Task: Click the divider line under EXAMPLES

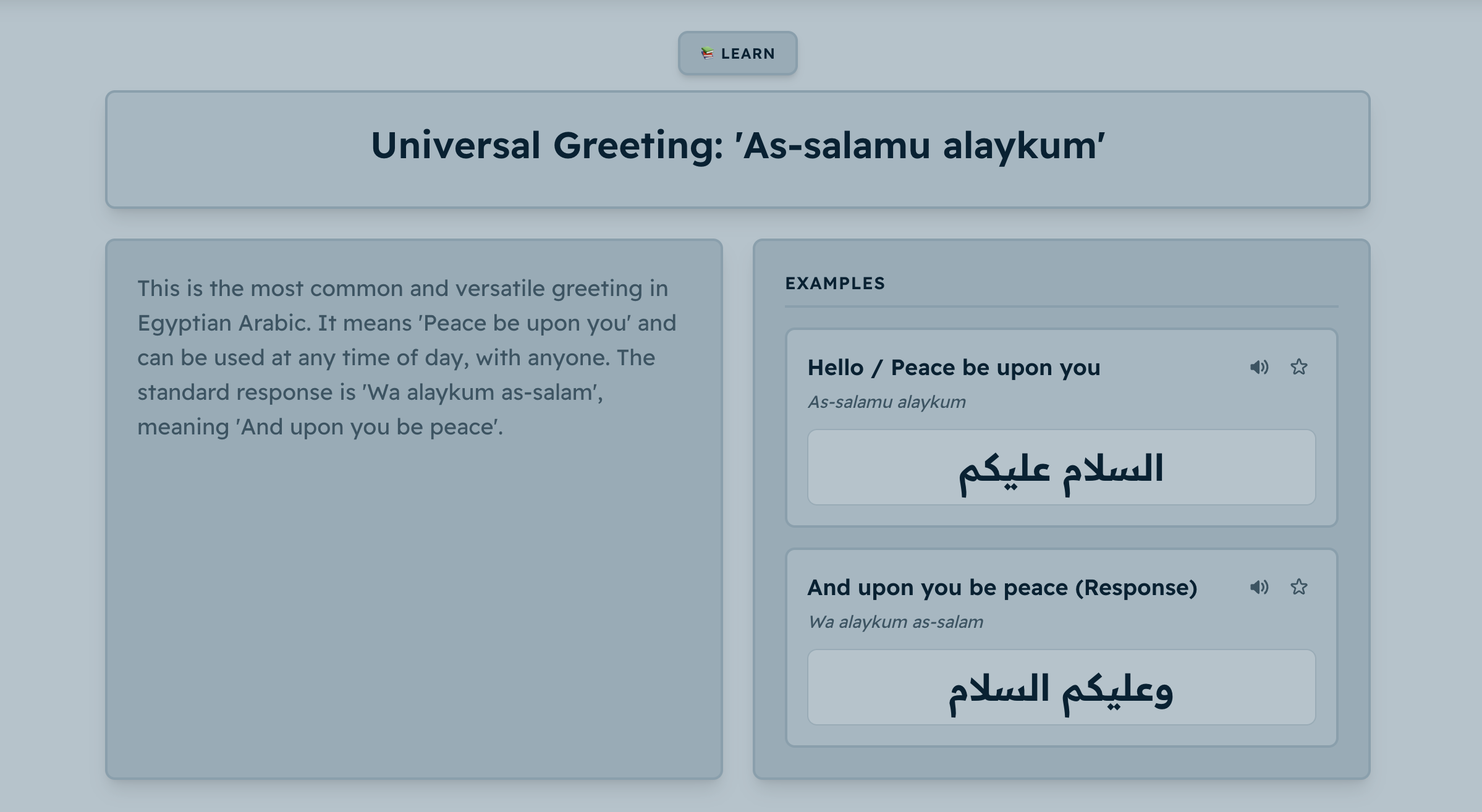Action: [x=1061, y=306]
